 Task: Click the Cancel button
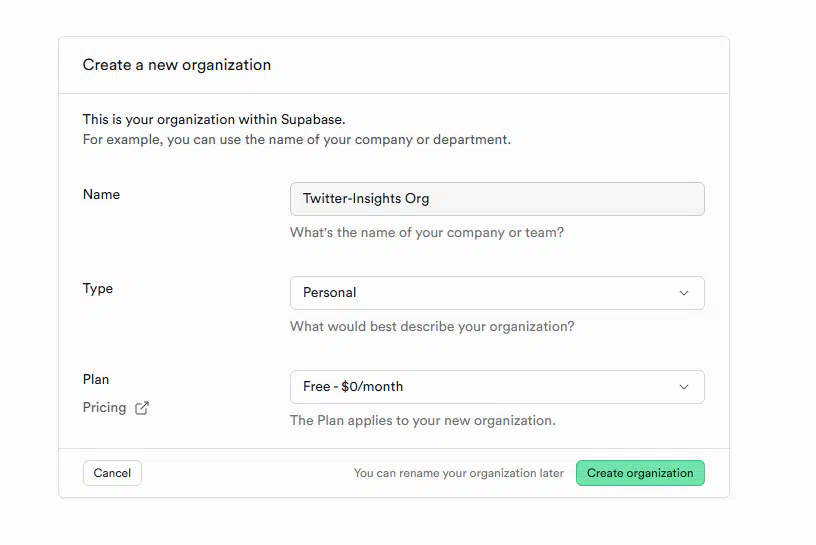pyautogui.click(x=112, y=473)
